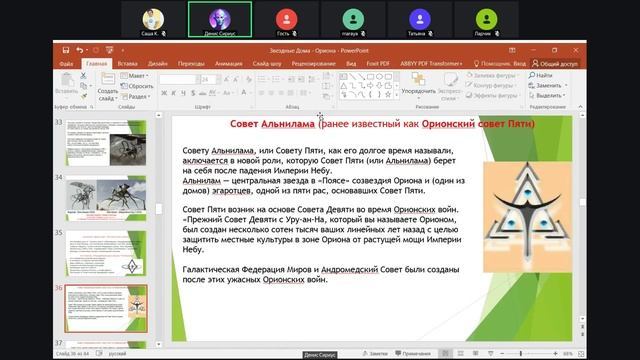Click the Paste (Вставить) clipboard icon

tap(67, 84)
